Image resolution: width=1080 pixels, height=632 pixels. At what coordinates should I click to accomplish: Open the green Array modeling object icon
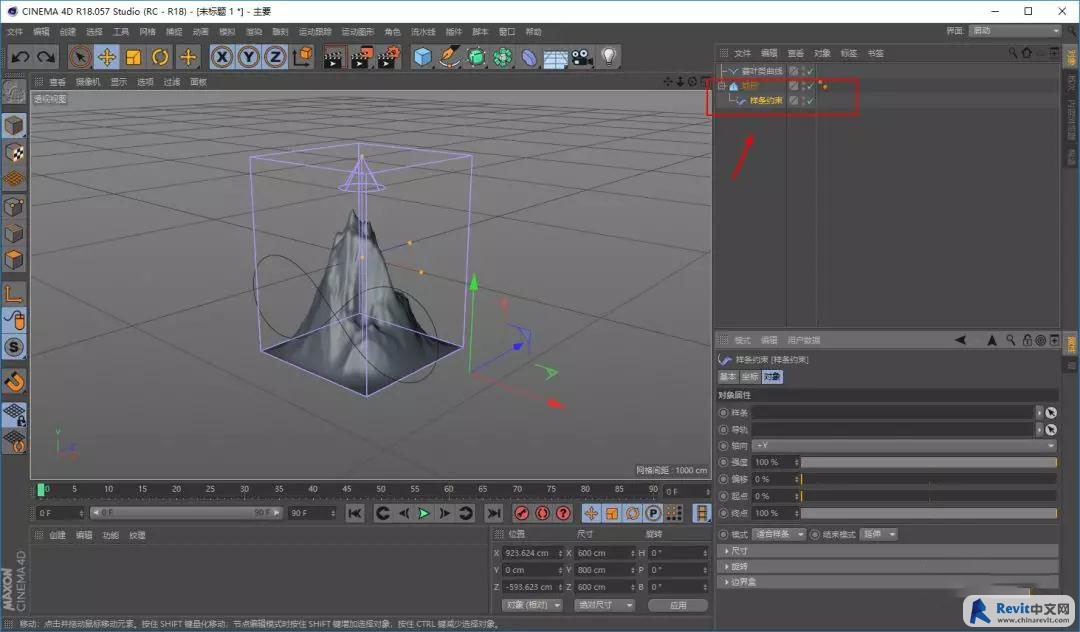pyautogui.click(x=503, y=57)
